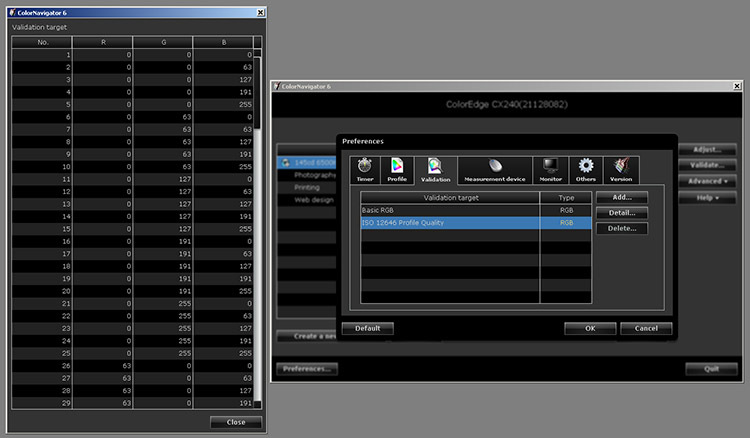The image size is (750, 438).
Task: Open the Monitor preferences tab
Action: click(x=551, y=170)
